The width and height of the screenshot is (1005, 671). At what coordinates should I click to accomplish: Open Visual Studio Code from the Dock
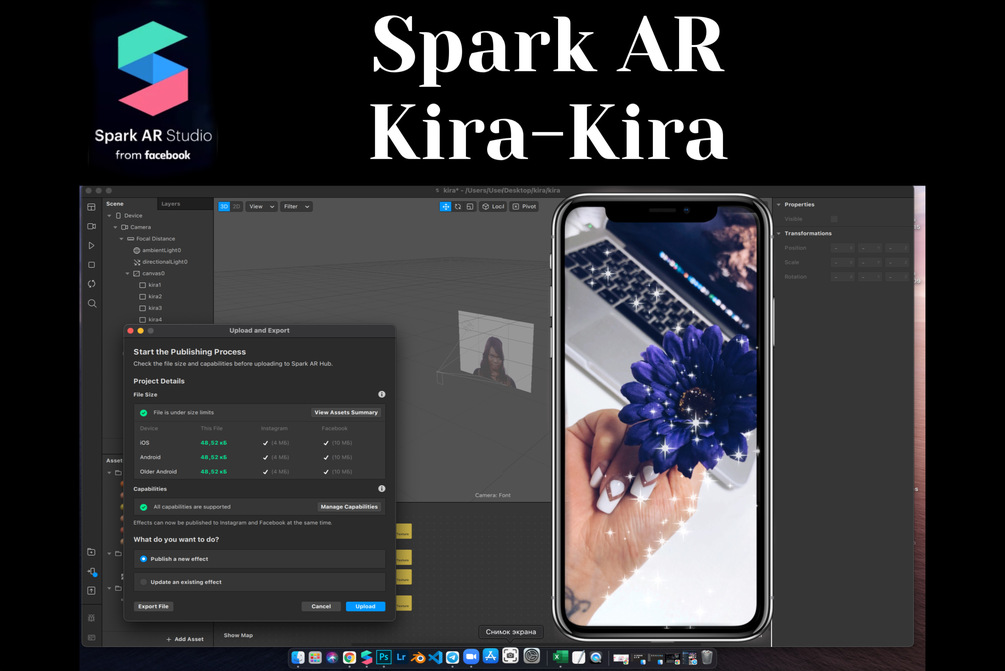pos(435,657)
